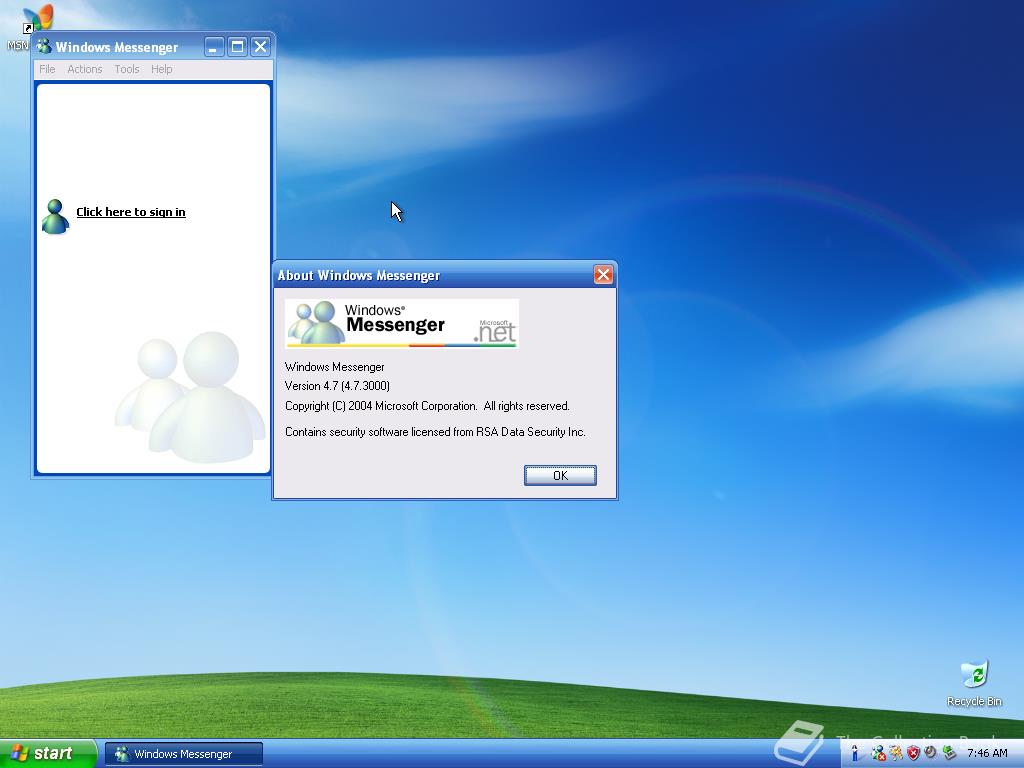Viewport: 1024px width, 768px height.
Task: Close the Windows Messenger main window
Action: coord(261,46)
